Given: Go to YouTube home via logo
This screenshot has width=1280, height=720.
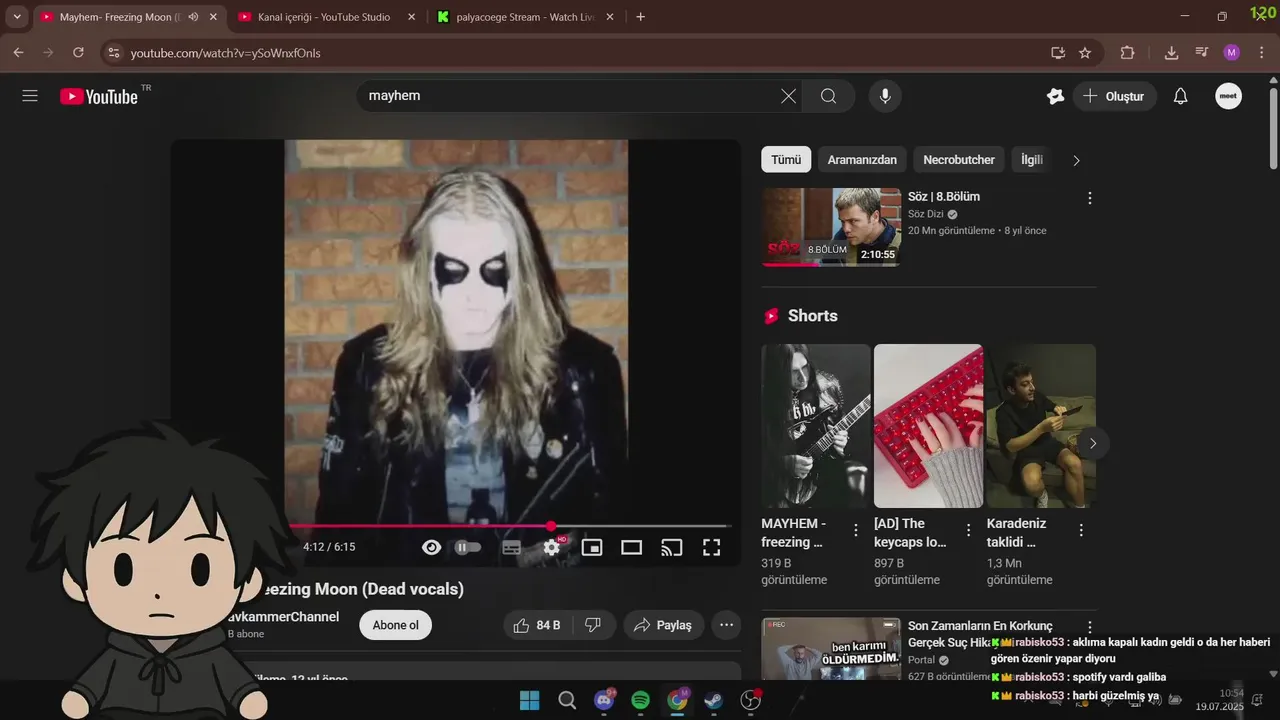Looking at the screenshot, I should (98, 96).
